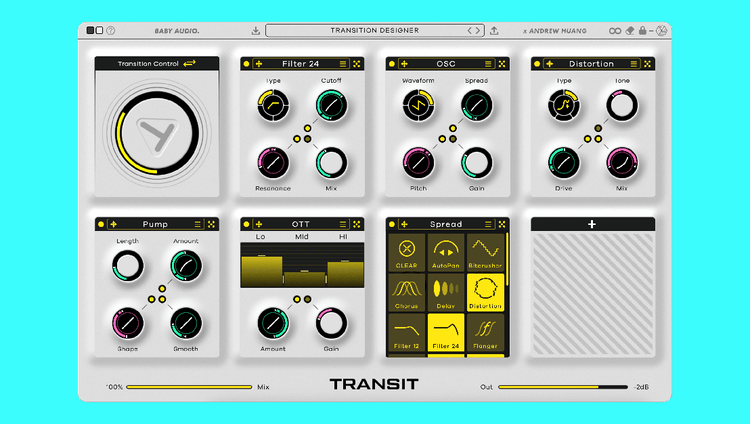750x424 pixels.
Task: Click the four-arrow icon on OTT module
Action: pos(357,224)
